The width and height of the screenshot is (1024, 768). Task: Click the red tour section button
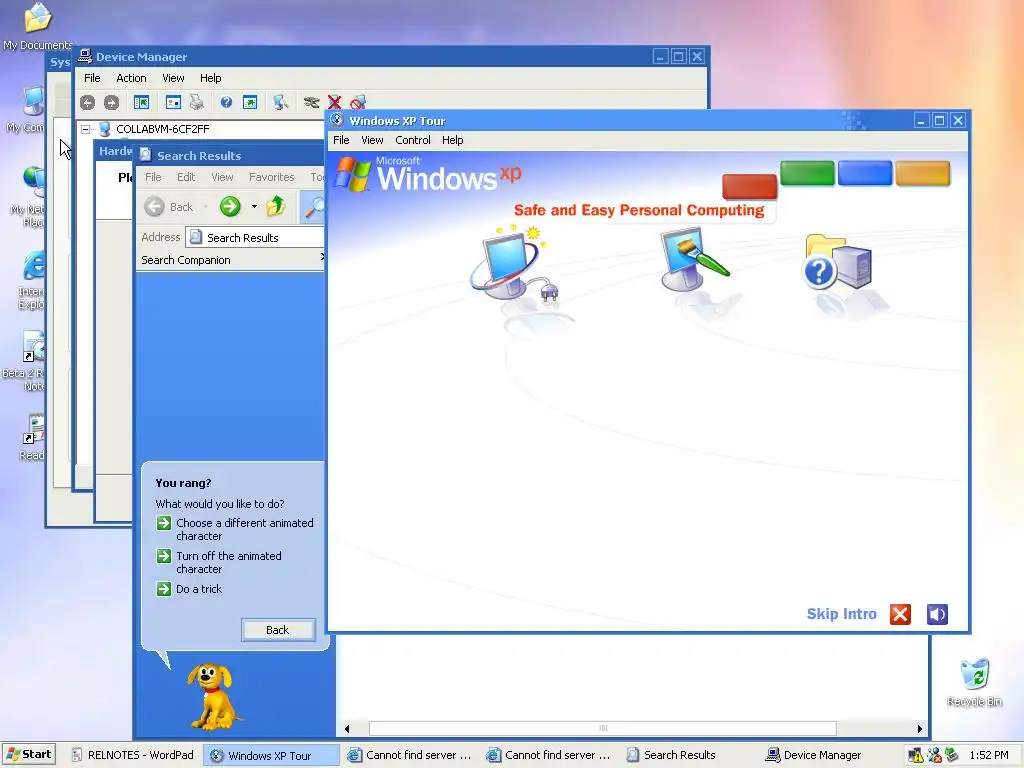[x=750, y=186]
